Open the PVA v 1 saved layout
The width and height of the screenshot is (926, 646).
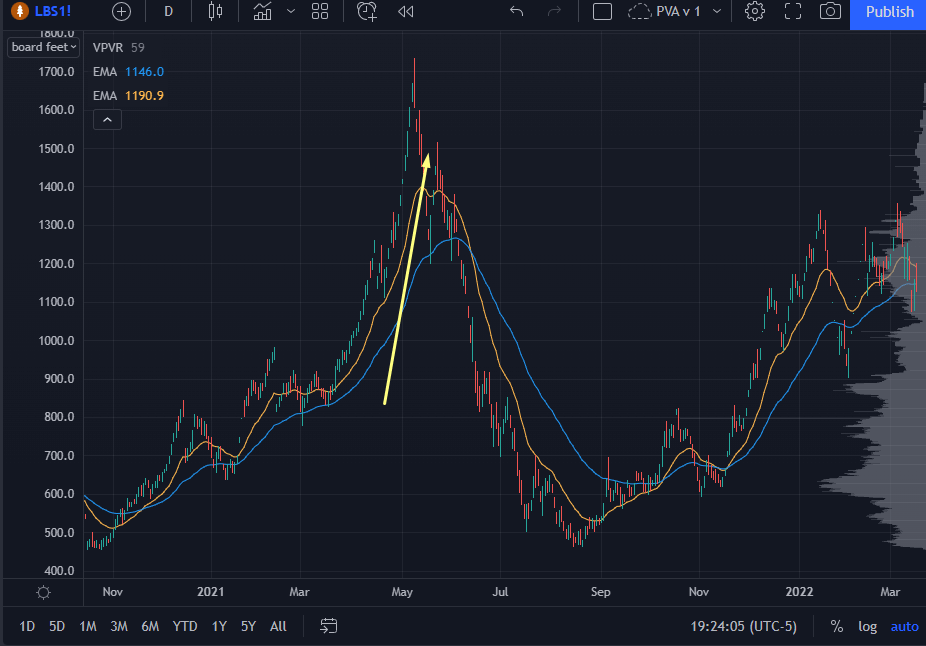coord(664,11)
